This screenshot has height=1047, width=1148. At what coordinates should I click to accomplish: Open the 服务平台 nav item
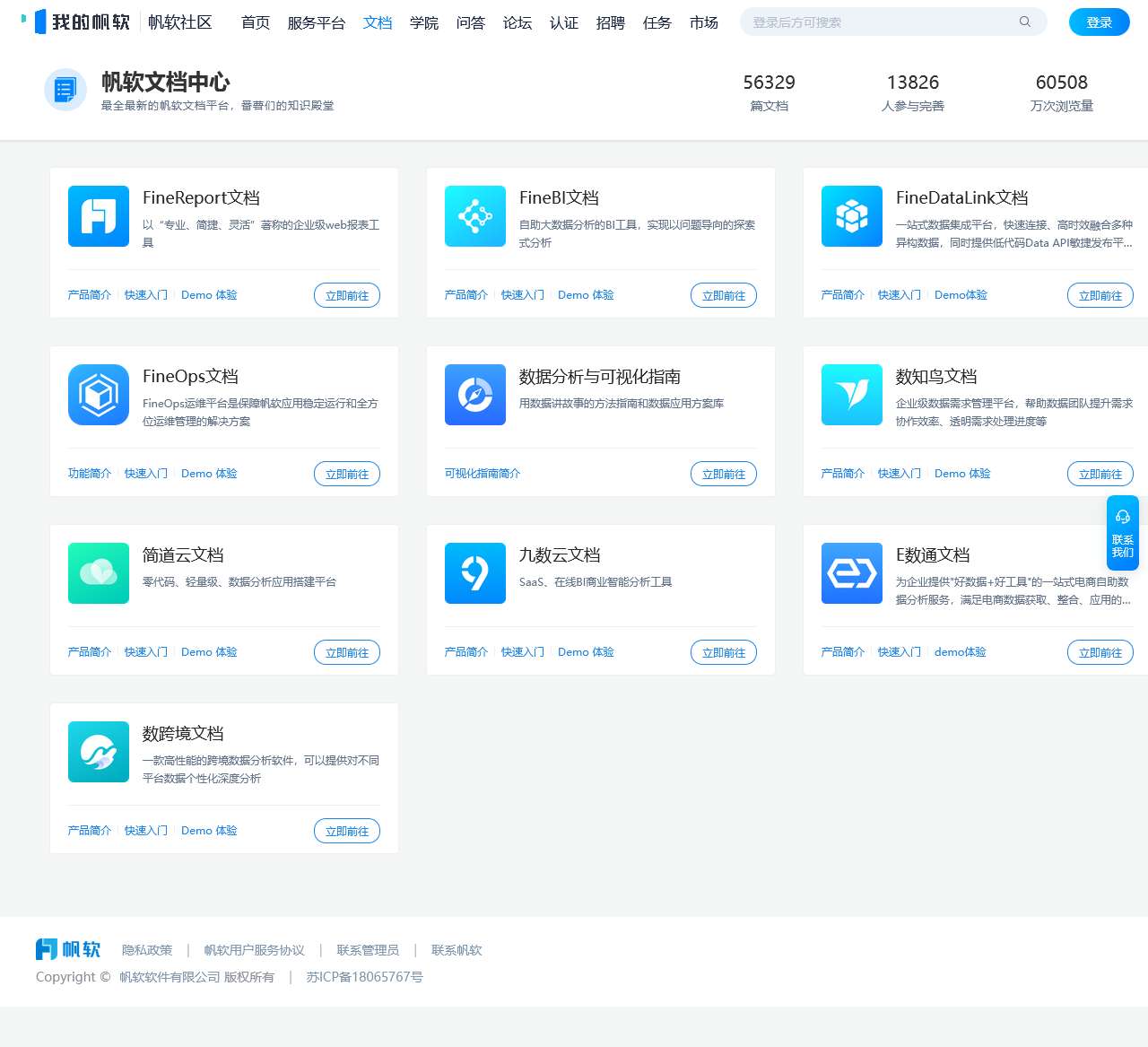(317, 22)
